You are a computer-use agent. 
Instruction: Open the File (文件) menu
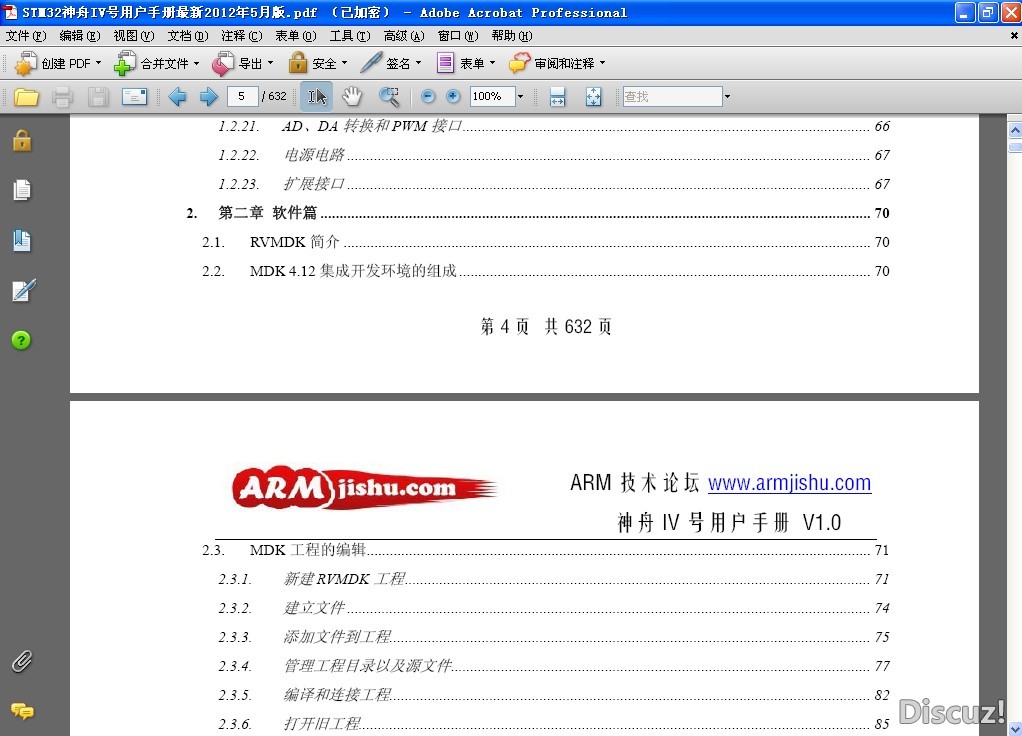[x=26, y=36]
